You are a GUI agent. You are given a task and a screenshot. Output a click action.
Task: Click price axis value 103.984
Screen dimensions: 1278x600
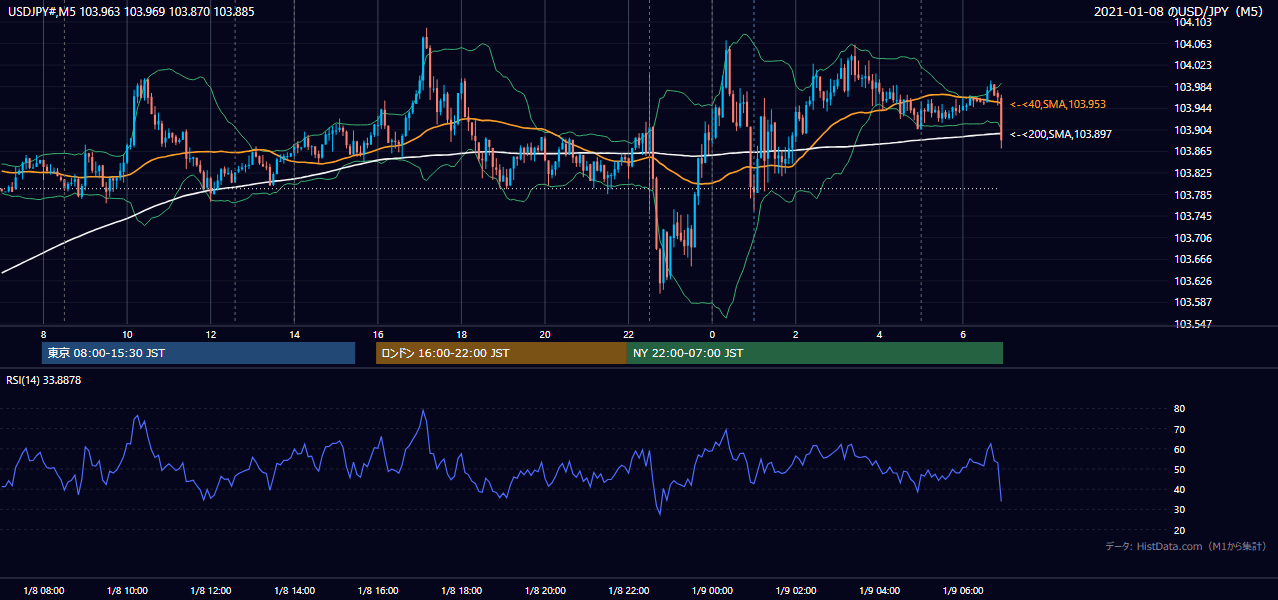click(1192, 87)
